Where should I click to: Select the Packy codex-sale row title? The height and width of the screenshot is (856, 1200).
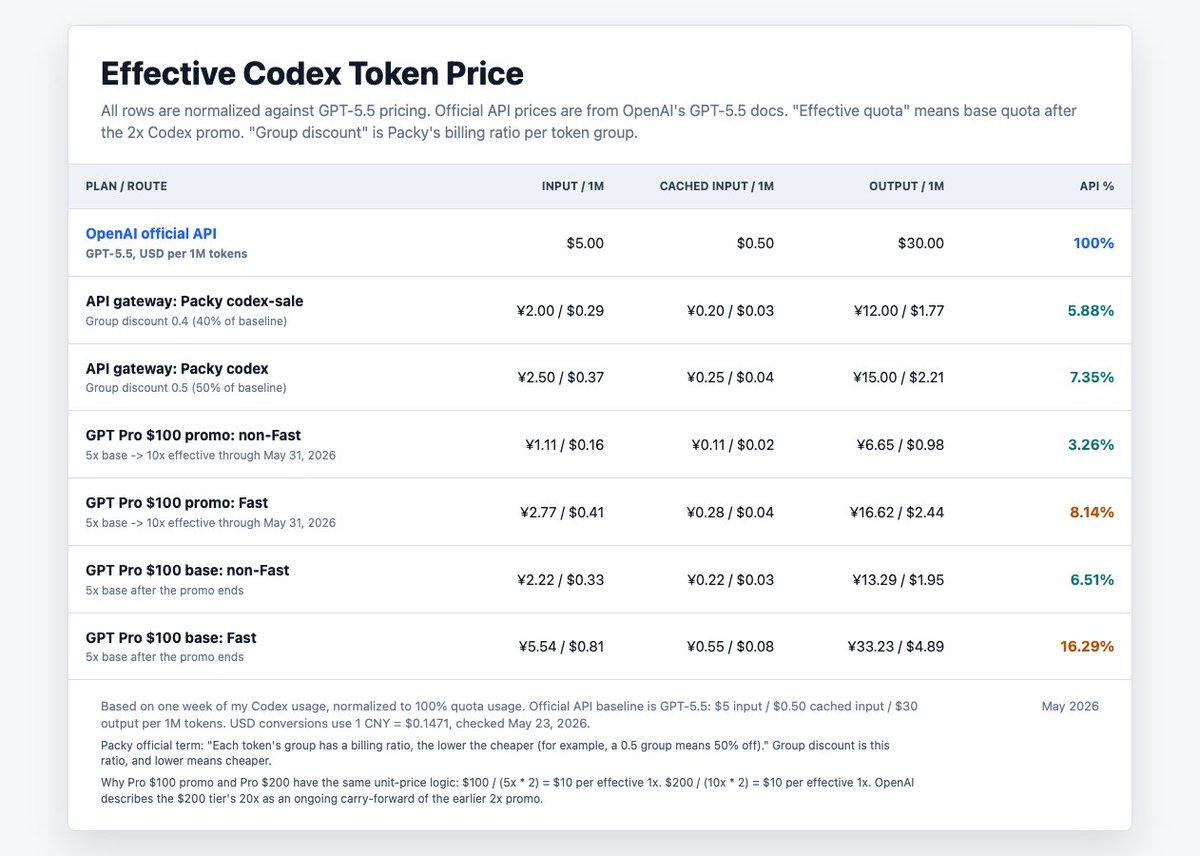[194, 301]
